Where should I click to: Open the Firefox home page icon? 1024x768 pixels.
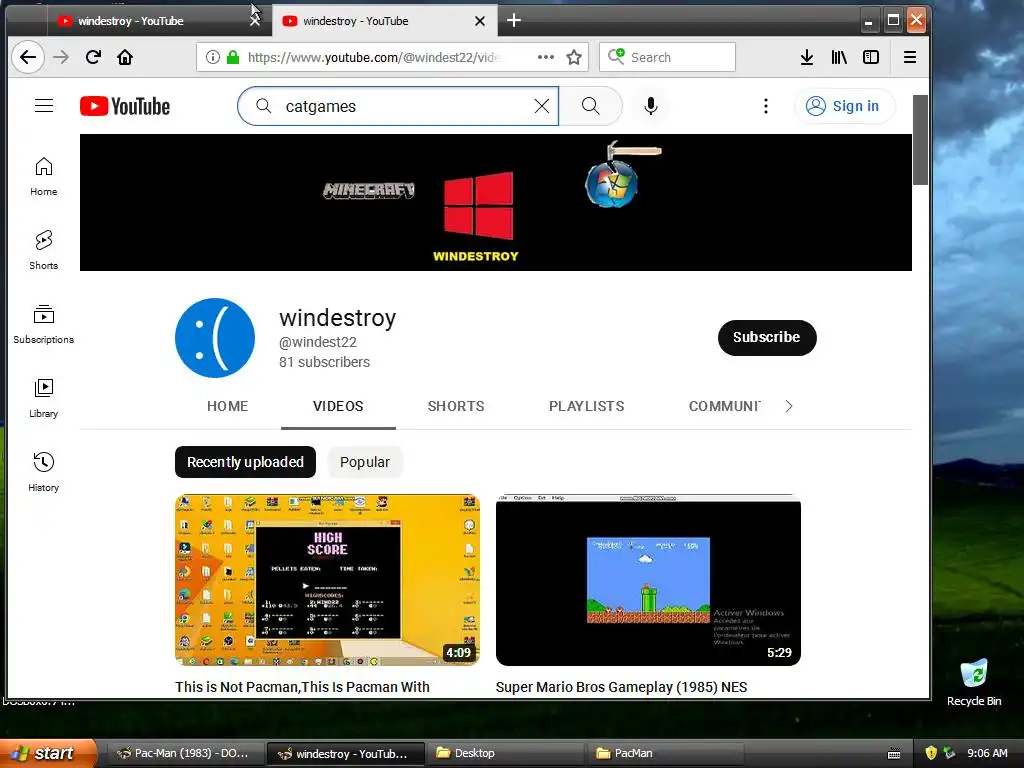pyautogui.click(x=125, y=57)
